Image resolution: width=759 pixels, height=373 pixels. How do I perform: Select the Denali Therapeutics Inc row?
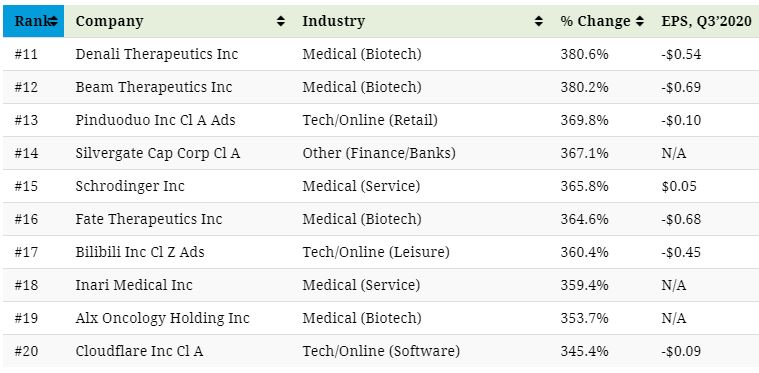[x=381, y=54]
